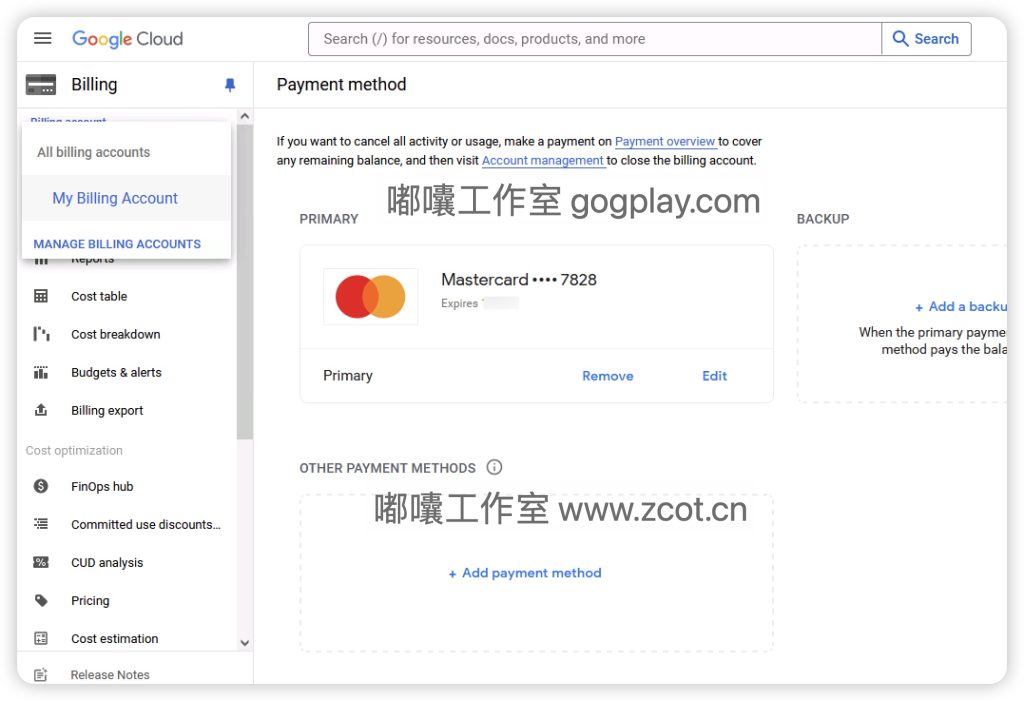This screenshot has height=701, width=1024.
Task: Follow the Account management link
Action: point(543,160)
